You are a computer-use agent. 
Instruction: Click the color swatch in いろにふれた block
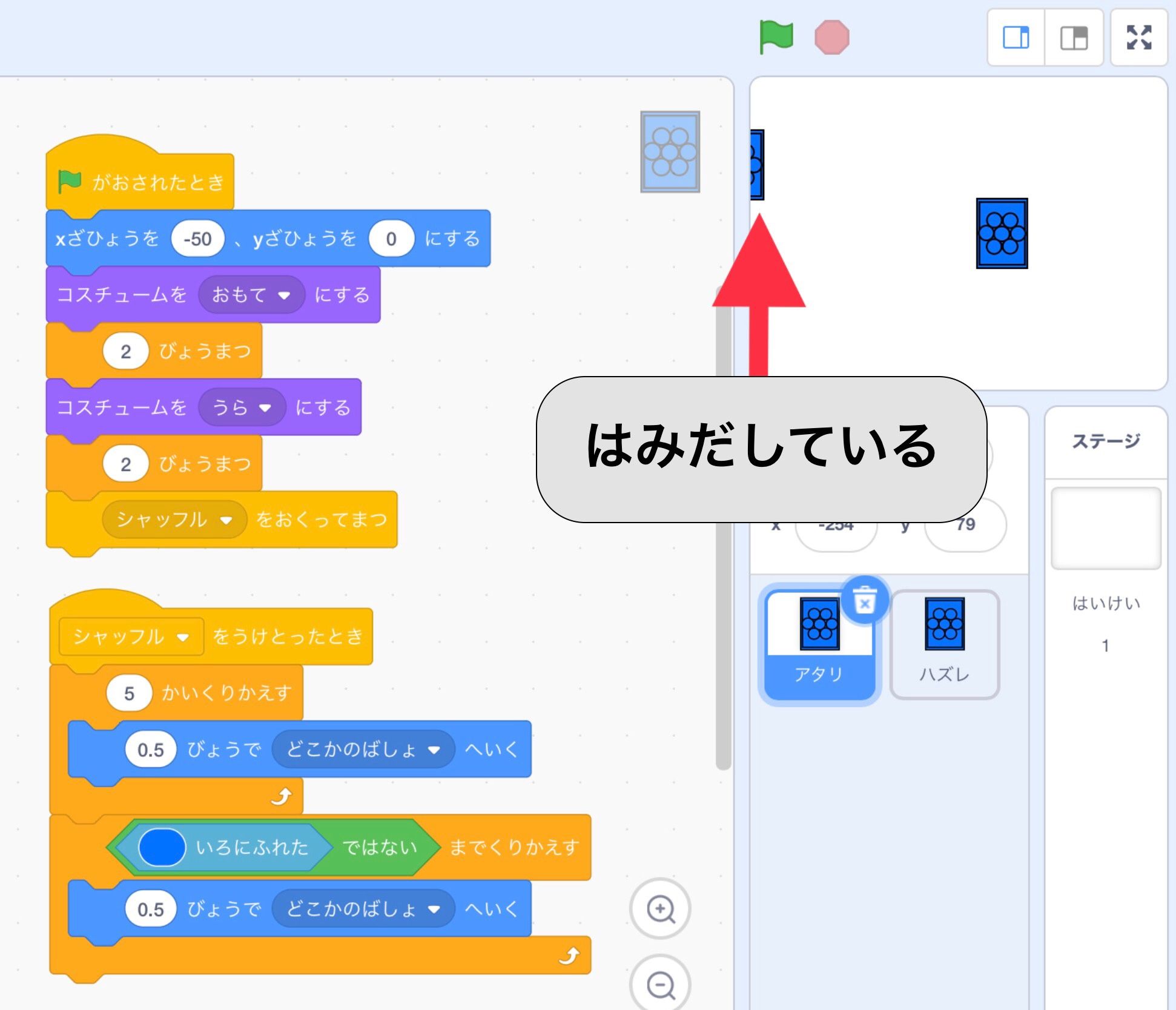pos(161,847)
